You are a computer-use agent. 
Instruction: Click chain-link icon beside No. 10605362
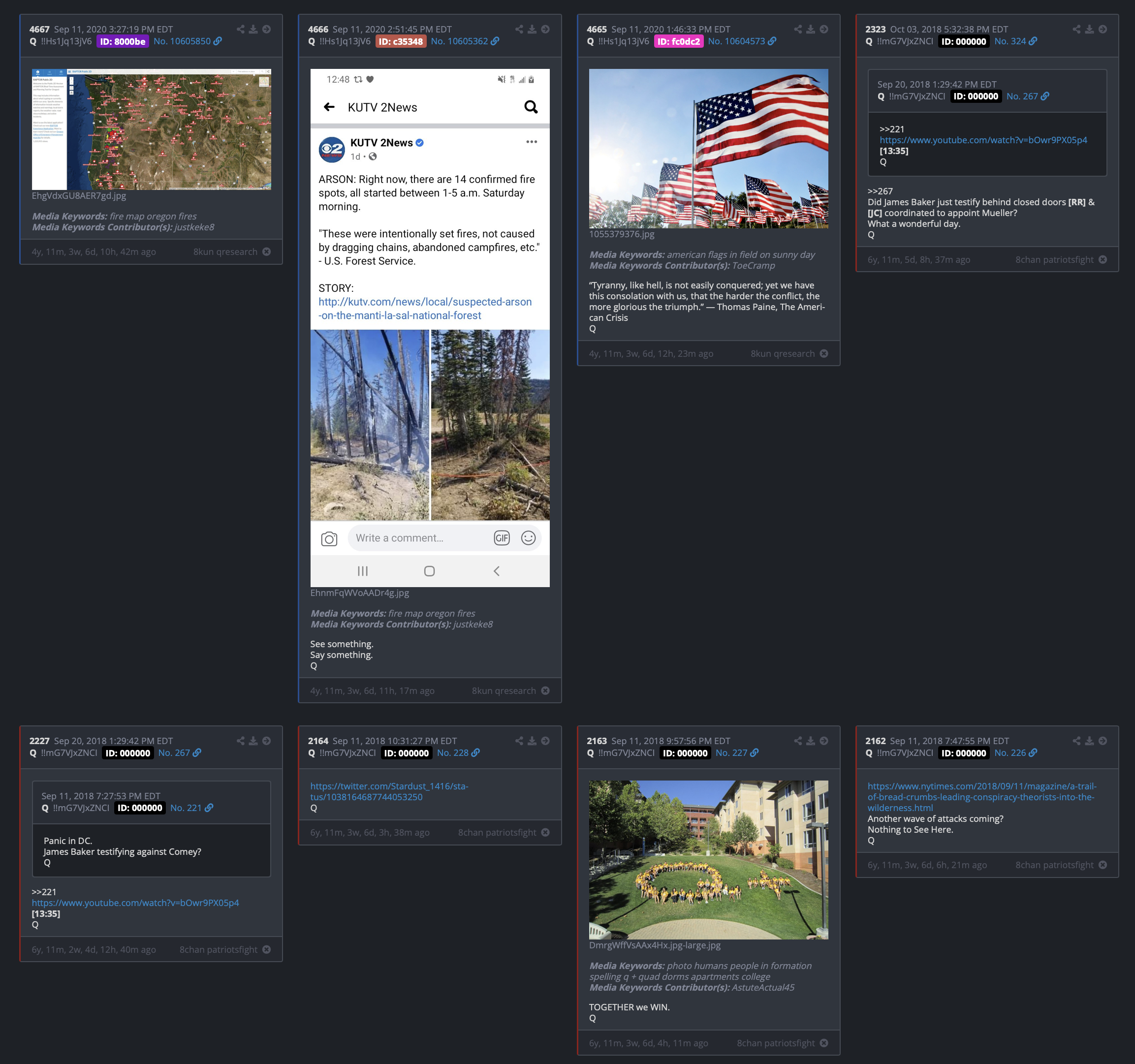[495, 41]
